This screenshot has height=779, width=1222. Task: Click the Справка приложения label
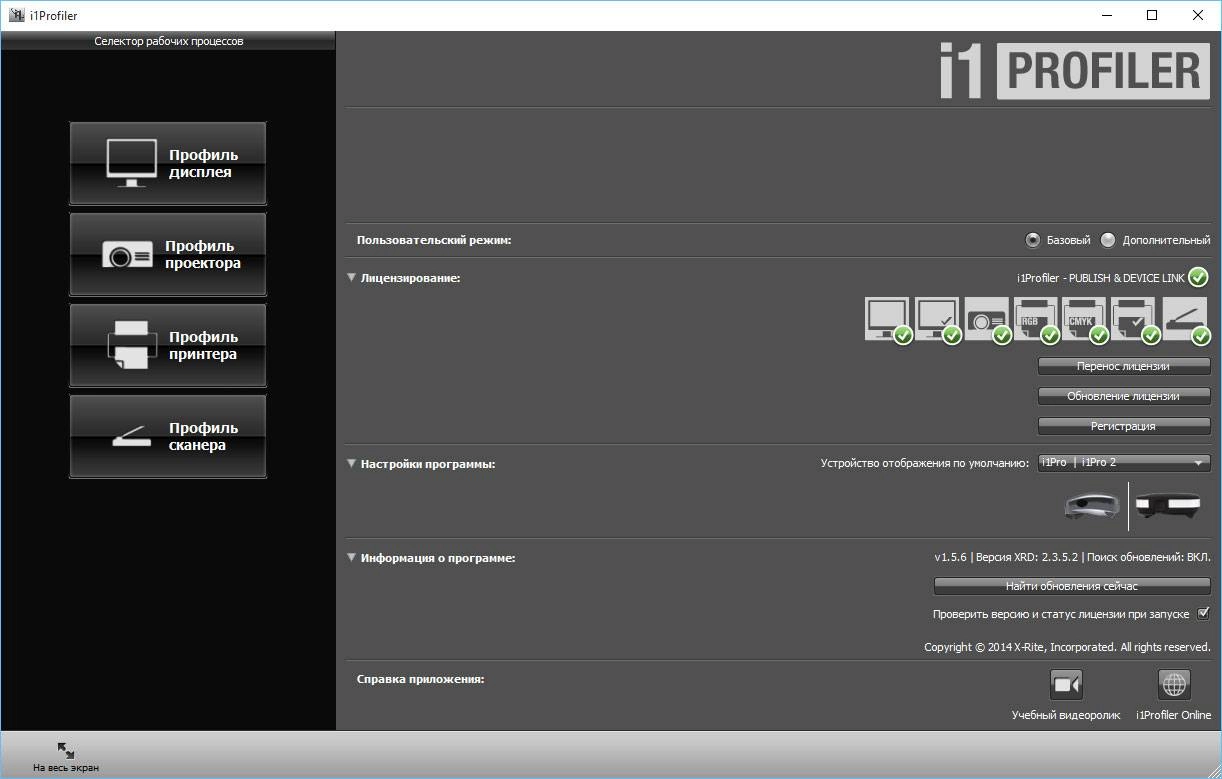[x=420, y=679]
